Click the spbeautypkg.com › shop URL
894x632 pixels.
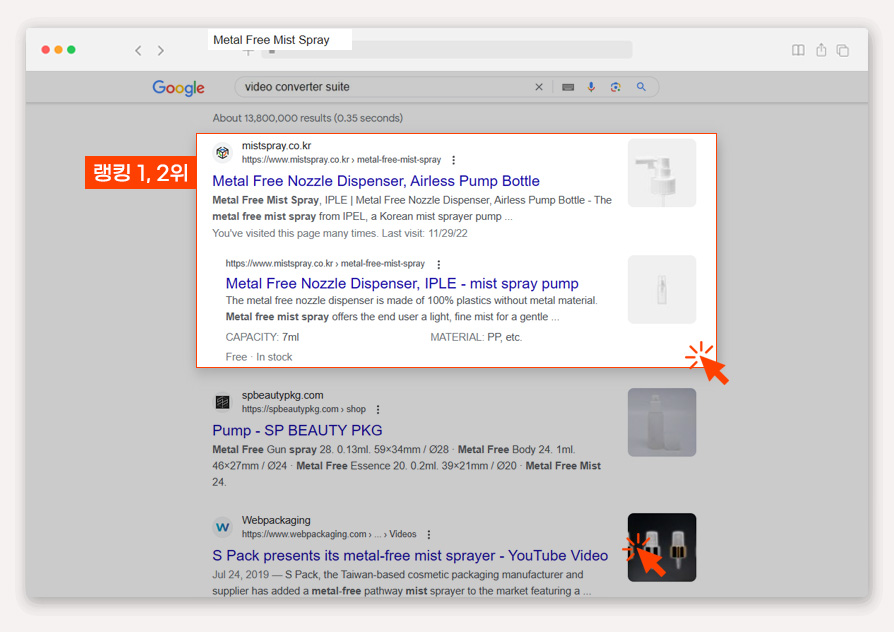tap(304, 409)
